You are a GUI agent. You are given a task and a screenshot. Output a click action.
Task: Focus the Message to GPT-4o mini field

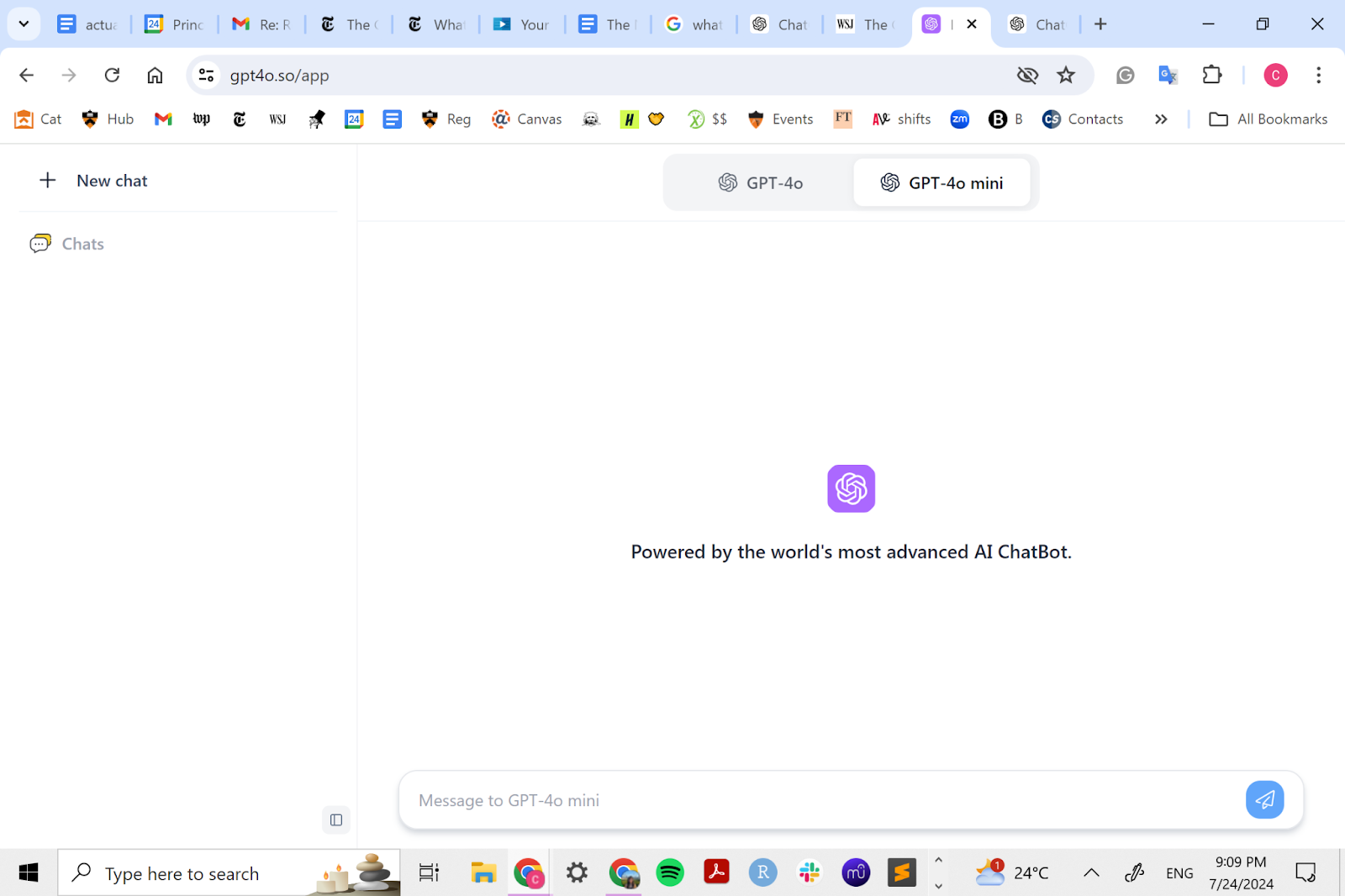[x=824, y=800]
